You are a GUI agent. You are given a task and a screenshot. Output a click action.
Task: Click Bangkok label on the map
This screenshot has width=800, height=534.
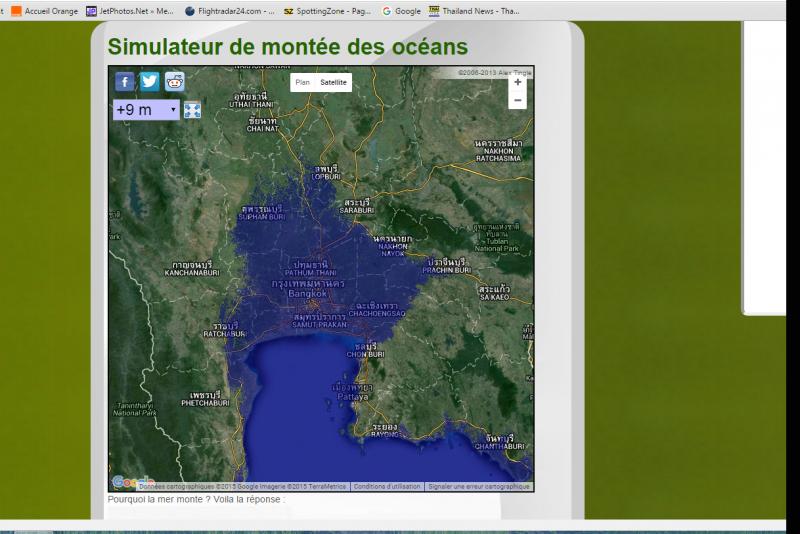308,294
